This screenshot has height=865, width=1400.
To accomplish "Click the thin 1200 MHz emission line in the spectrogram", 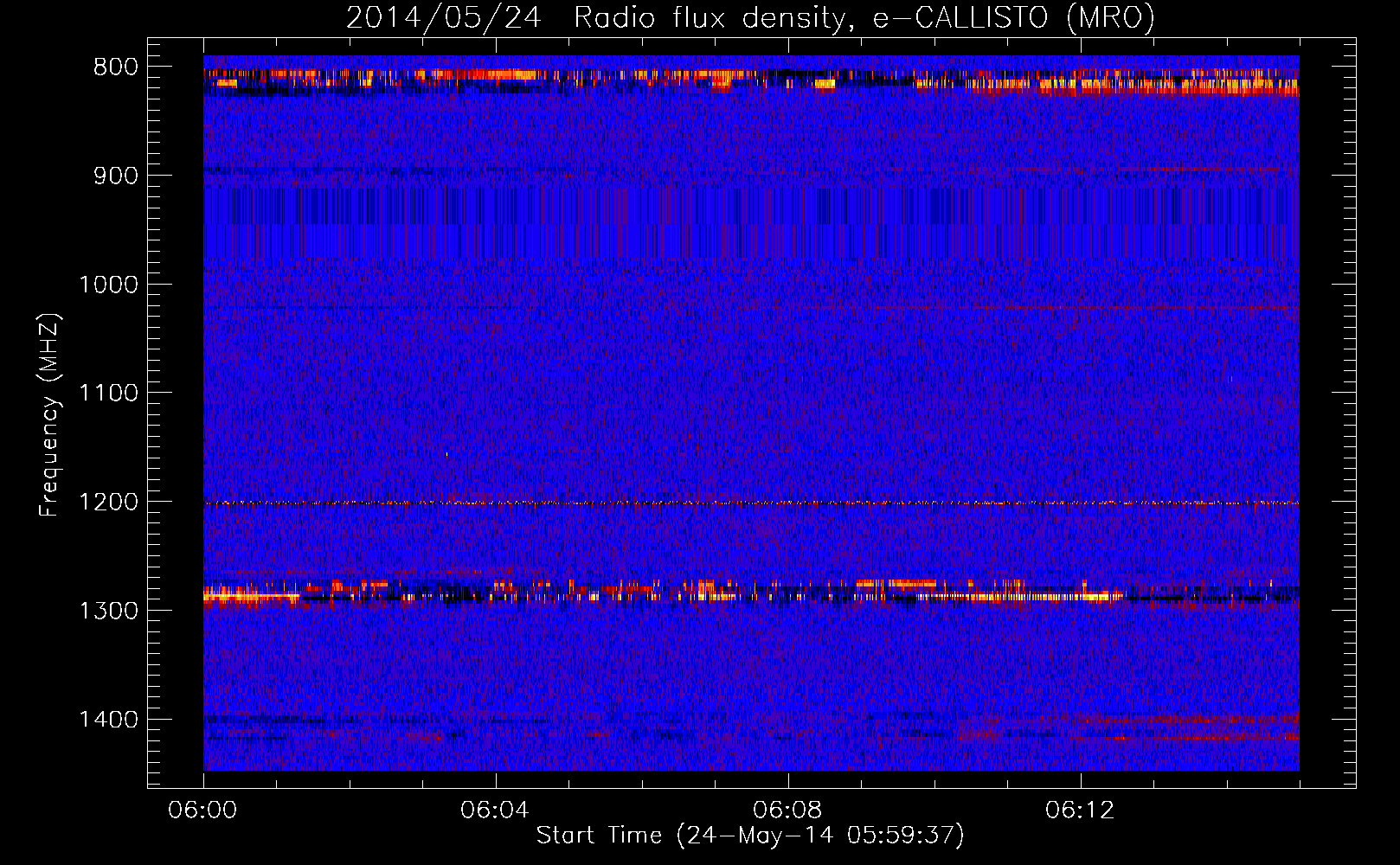I will [x=751, y=503].
